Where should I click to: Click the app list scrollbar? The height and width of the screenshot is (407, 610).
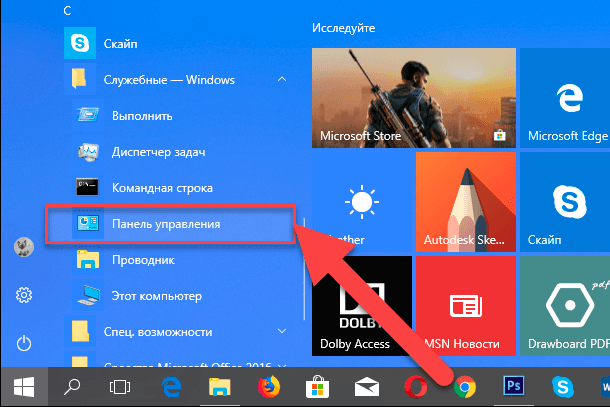point(304,268)
